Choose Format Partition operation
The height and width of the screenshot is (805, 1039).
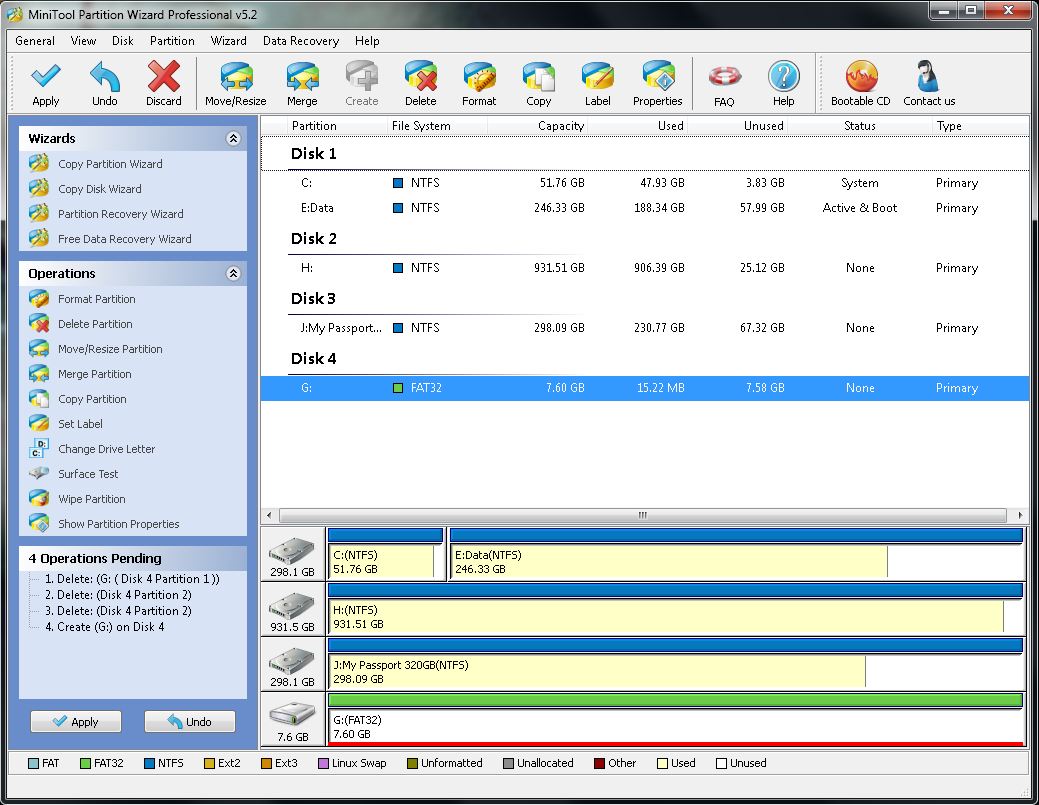coord(97,299)
